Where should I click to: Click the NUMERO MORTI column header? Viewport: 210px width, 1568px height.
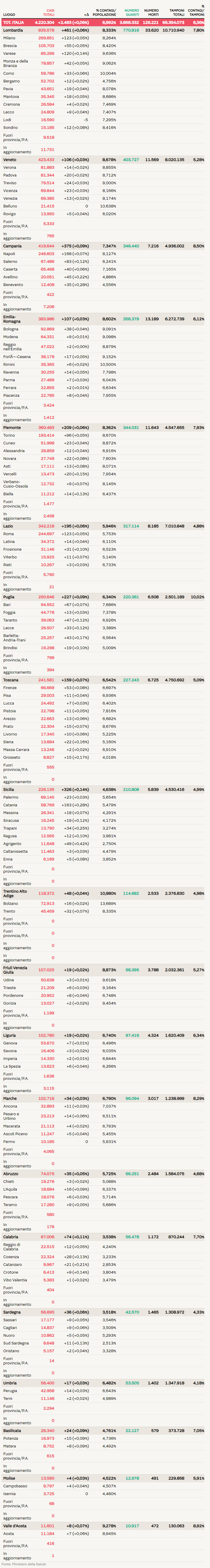152,12
